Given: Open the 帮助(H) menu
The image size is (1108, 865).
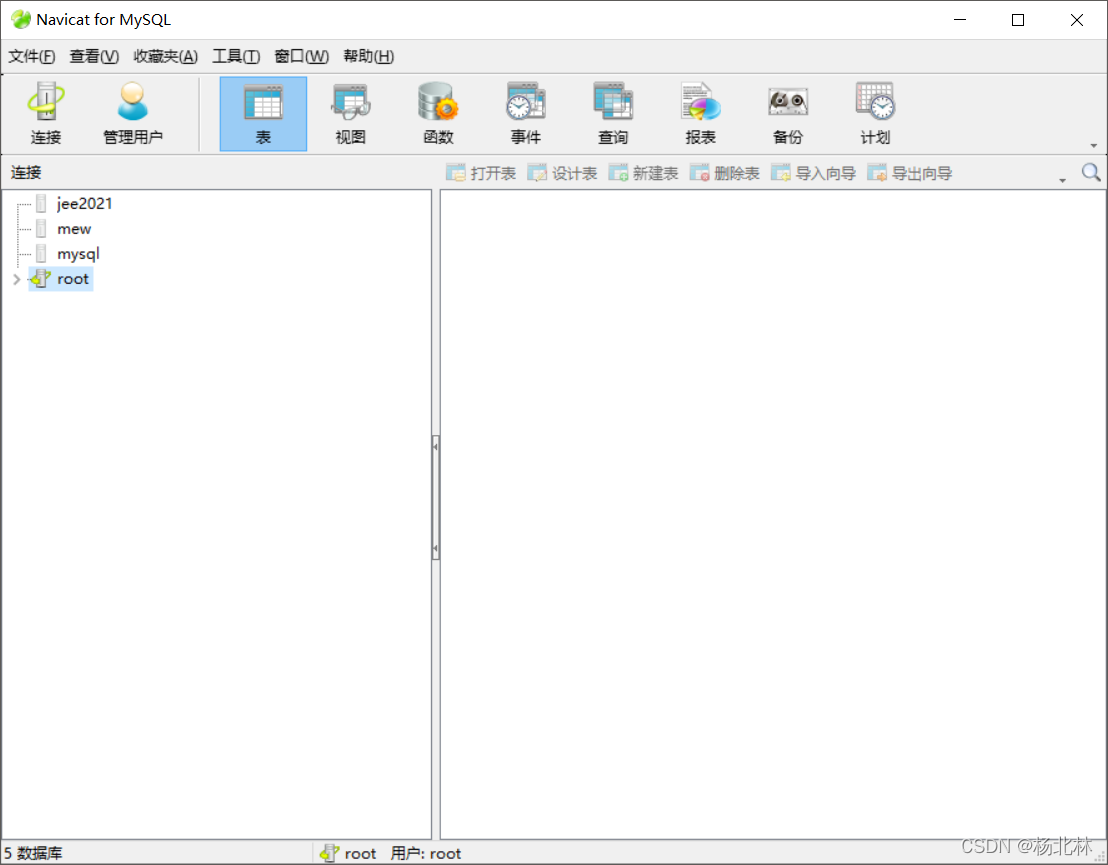Looking at the screenshot, I should (368, 57).
